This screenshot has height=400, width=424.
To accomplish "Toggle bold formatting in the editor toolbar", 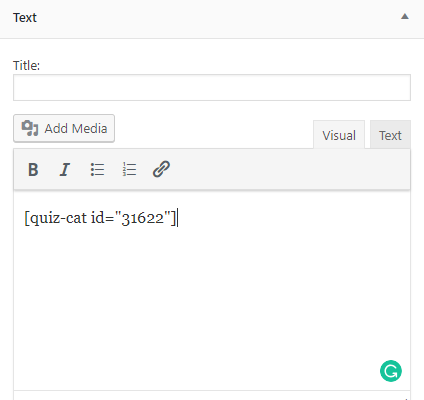I will point(33,169).
